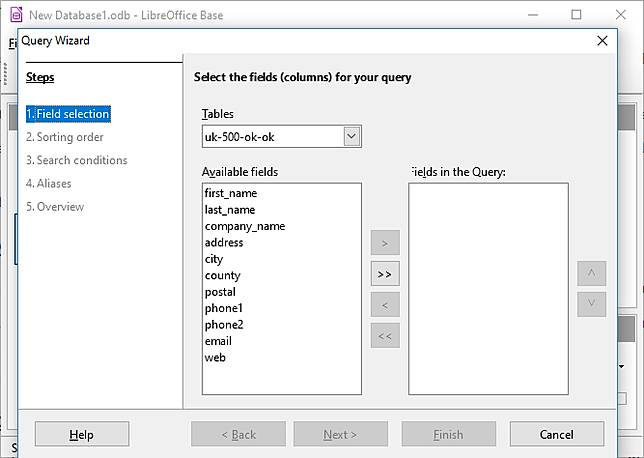Add selected field with single arrow button
The width and height of the screenshot is (644, 458).
pyautogui.click(x=385, y=242)
